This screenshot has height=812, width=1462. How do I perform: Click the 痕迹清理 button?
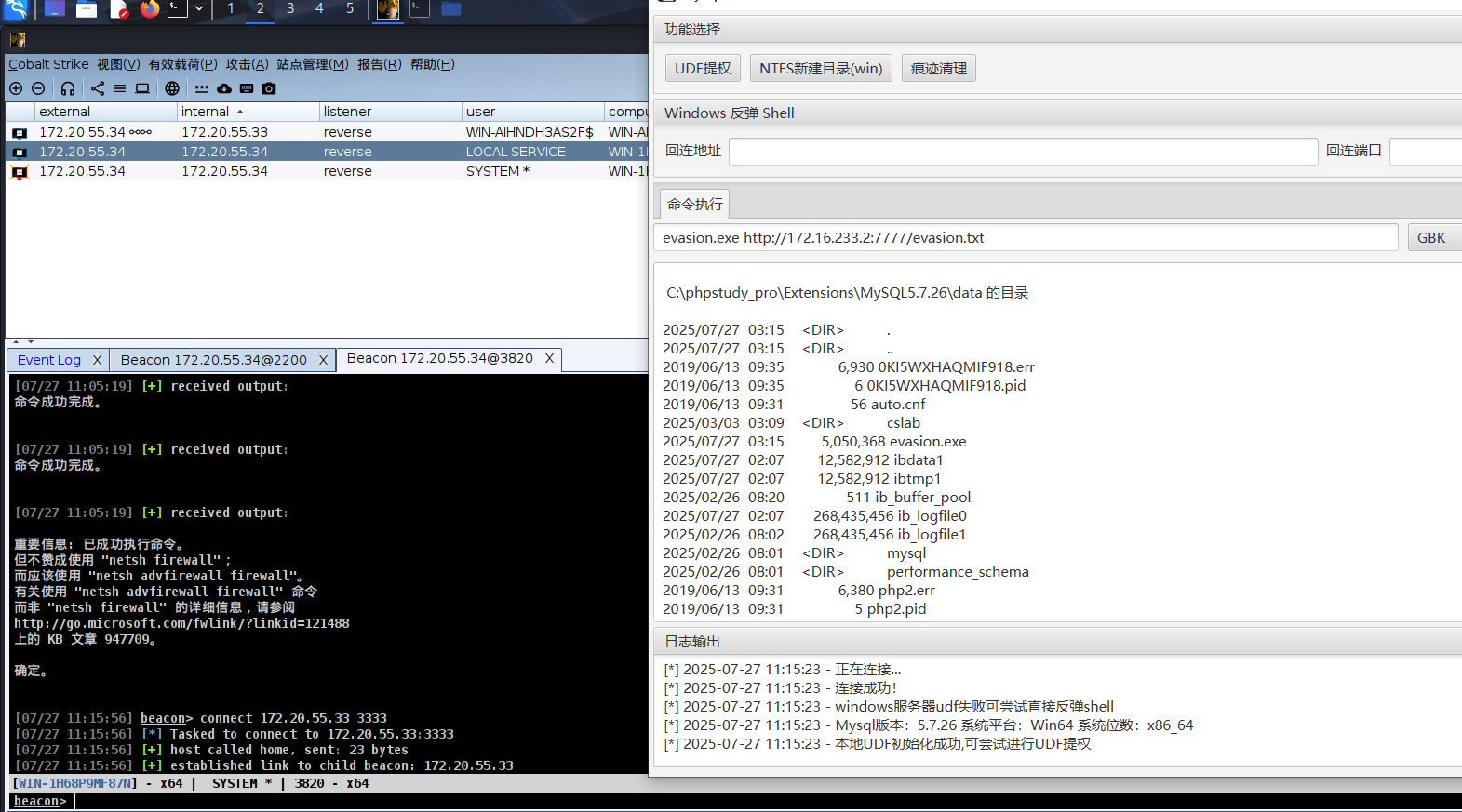click(938, 68)
